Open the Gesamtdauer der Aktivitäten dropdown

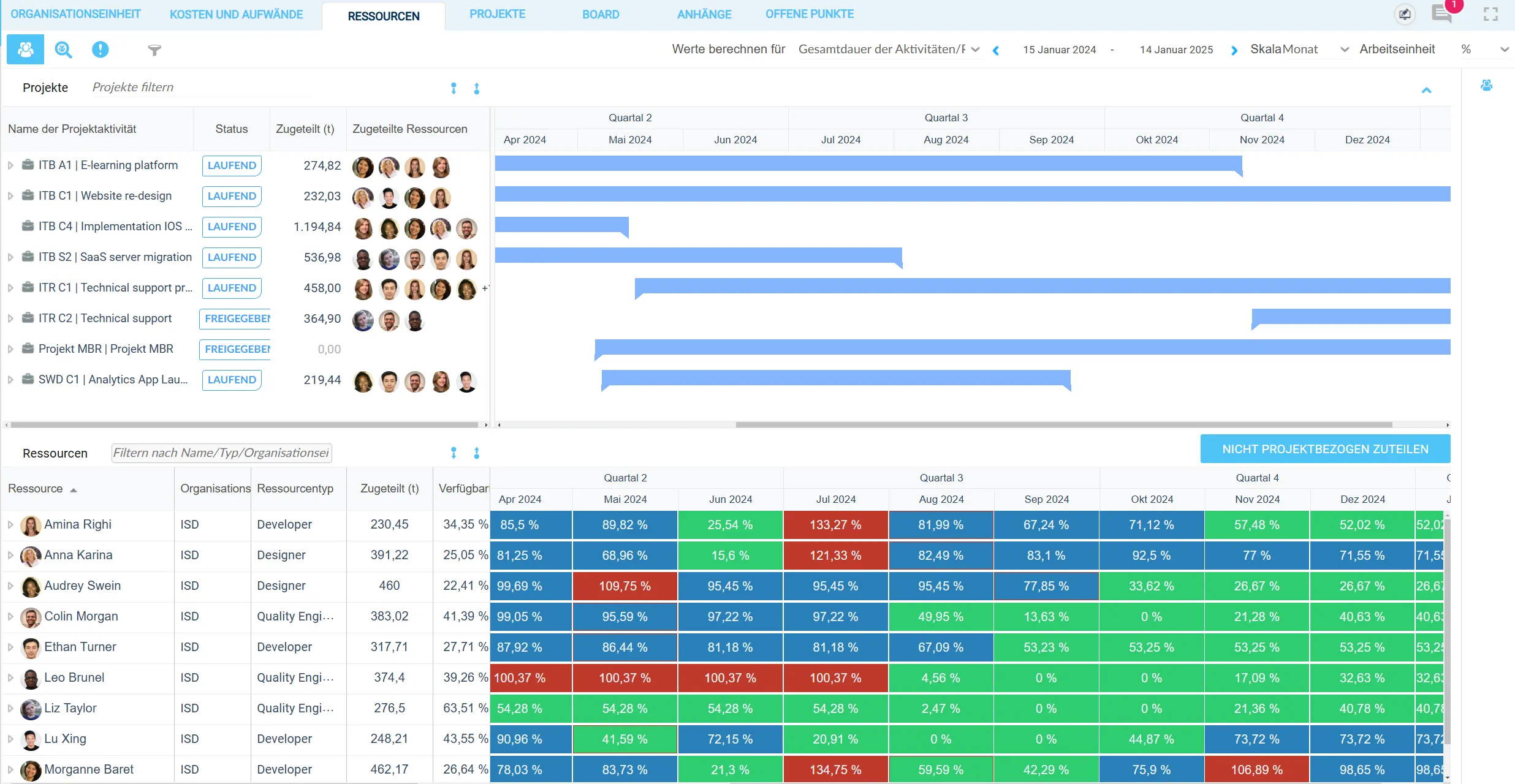[974, 49]
